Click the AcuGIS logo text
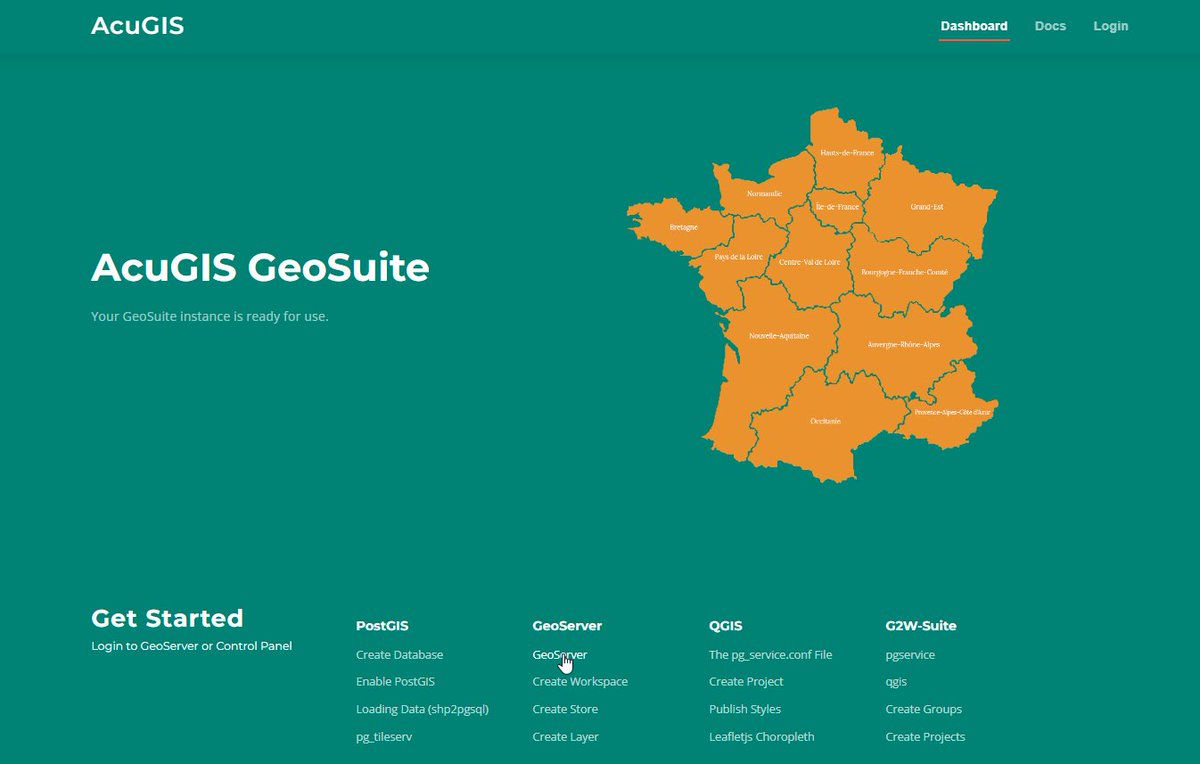 point(138,26)
